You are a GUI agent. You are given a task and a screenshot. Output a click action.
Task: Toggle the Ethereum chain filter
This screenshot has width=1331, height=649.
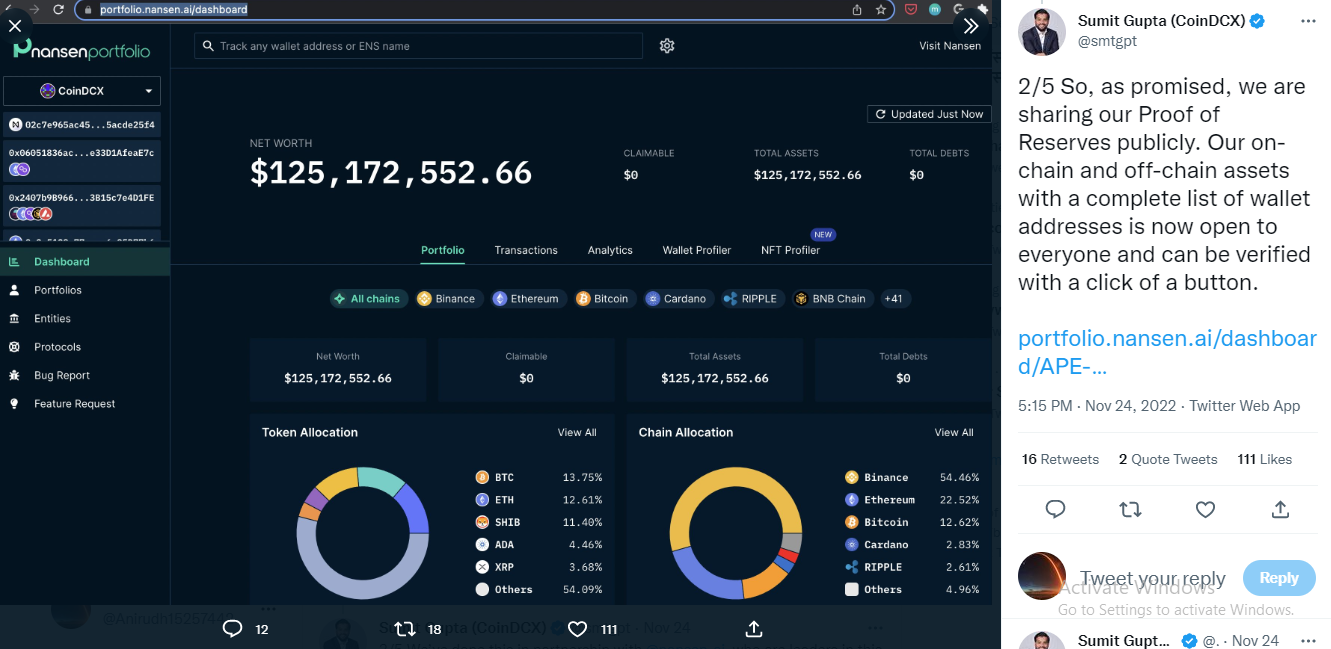tap(526, 299)
